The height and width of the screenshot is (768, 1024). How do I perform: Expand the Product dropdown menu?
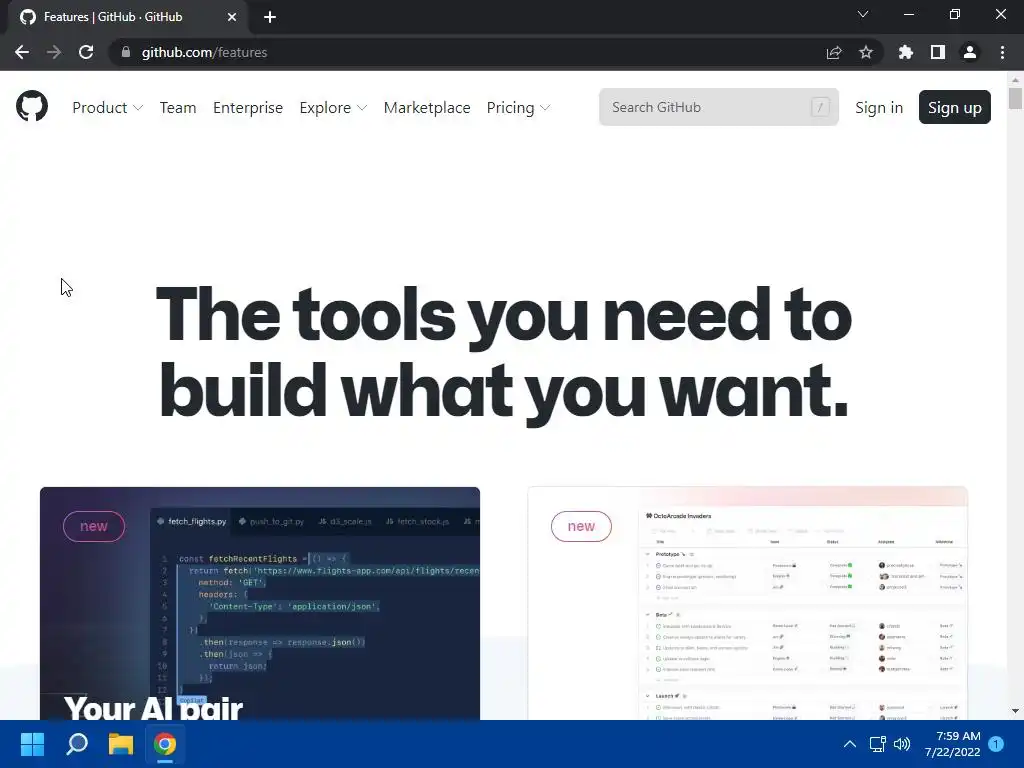[x=108, y=108]
